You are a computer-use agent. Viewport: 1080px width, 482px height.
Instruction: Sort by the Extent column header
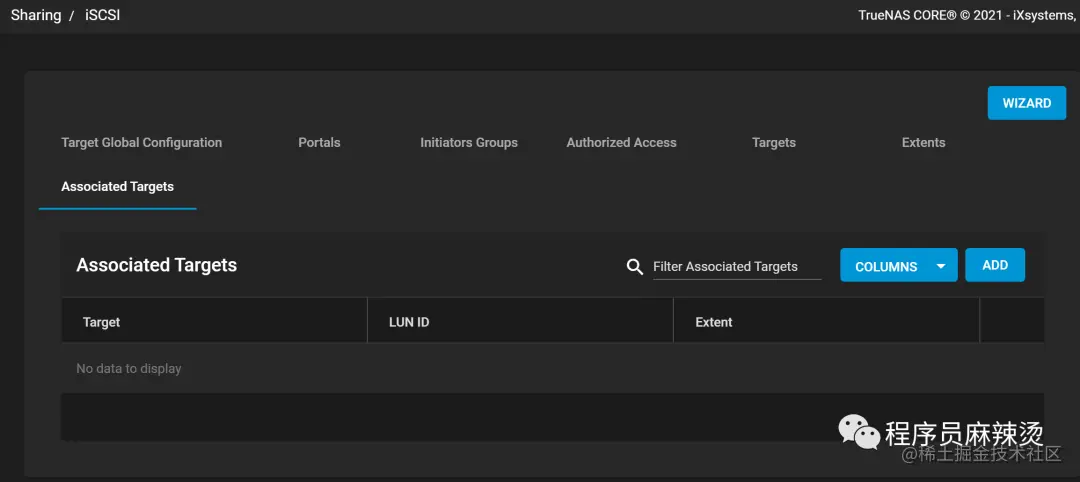714,322
